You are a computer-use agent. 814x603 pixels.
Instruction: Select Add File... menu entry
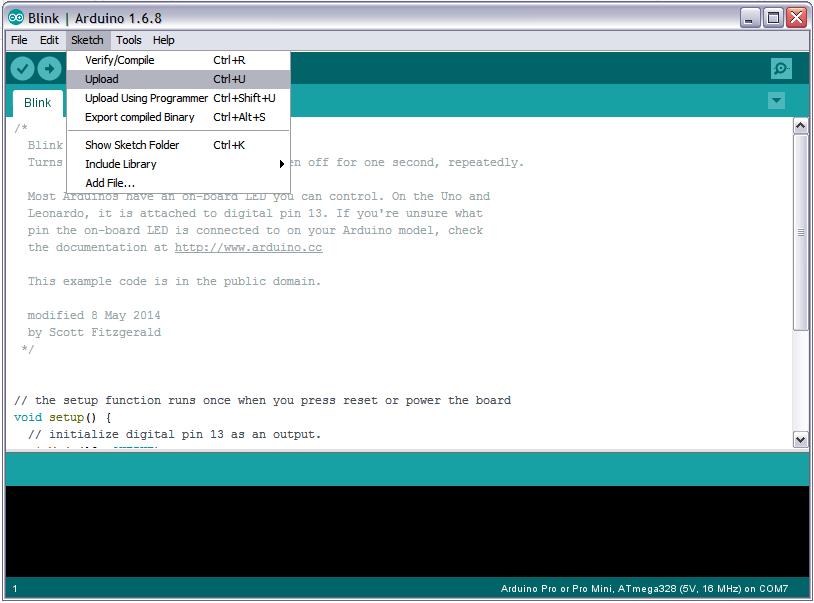click(x=179, y=183)
